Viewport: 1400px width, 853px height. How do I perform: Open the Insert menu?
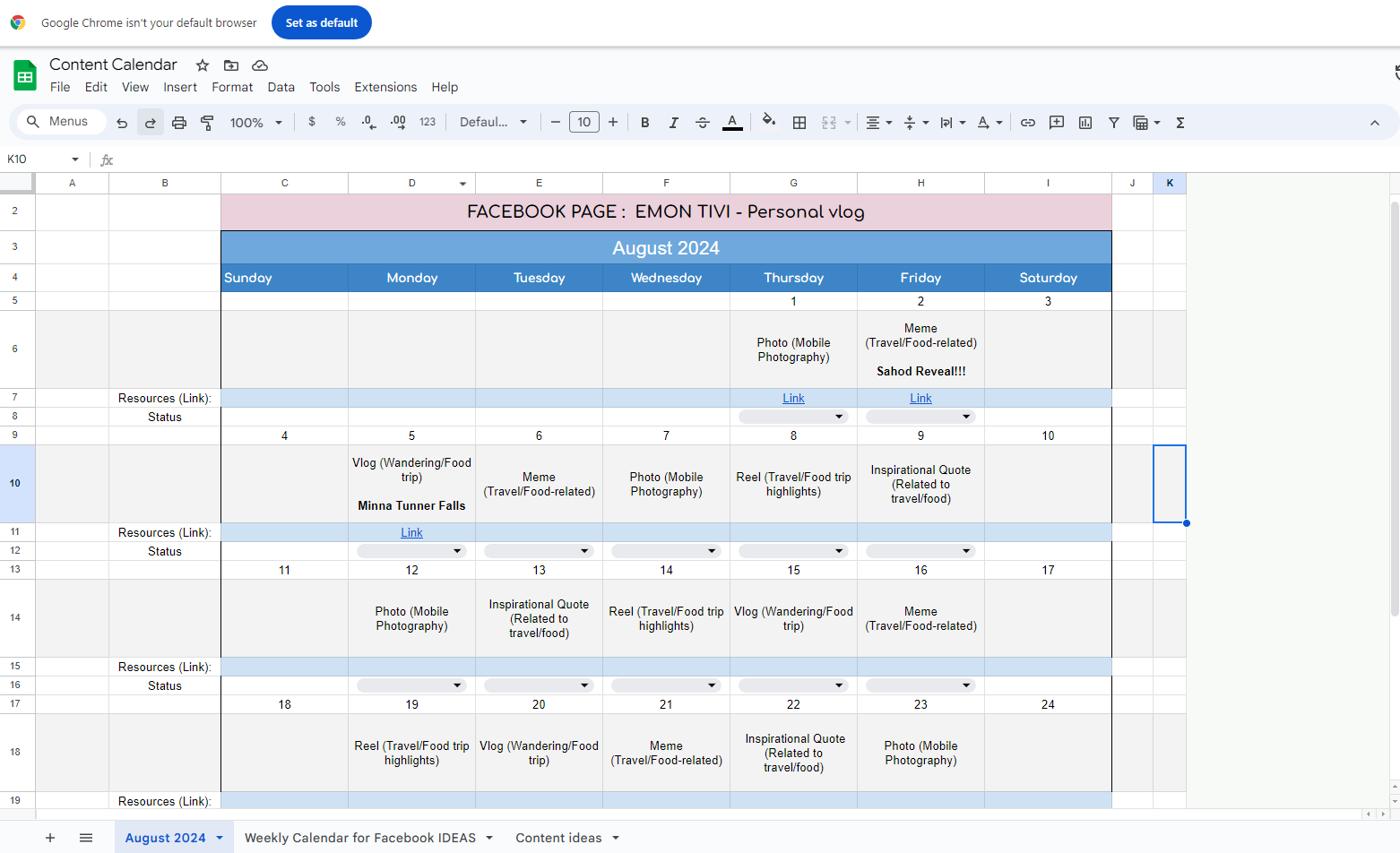(180, 87)
